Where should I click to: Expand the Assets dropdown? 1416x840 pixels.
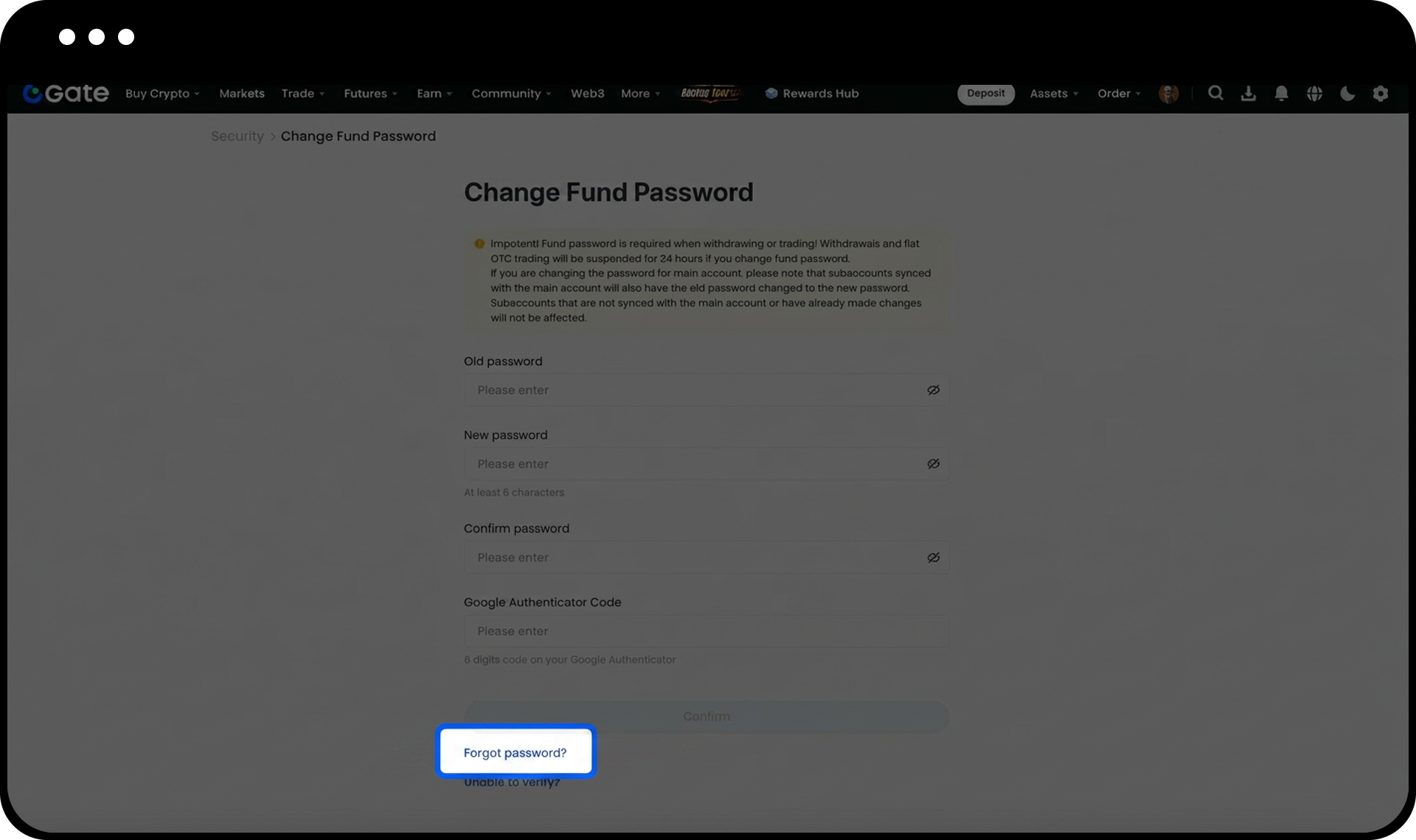click(x=1054, y=94)
